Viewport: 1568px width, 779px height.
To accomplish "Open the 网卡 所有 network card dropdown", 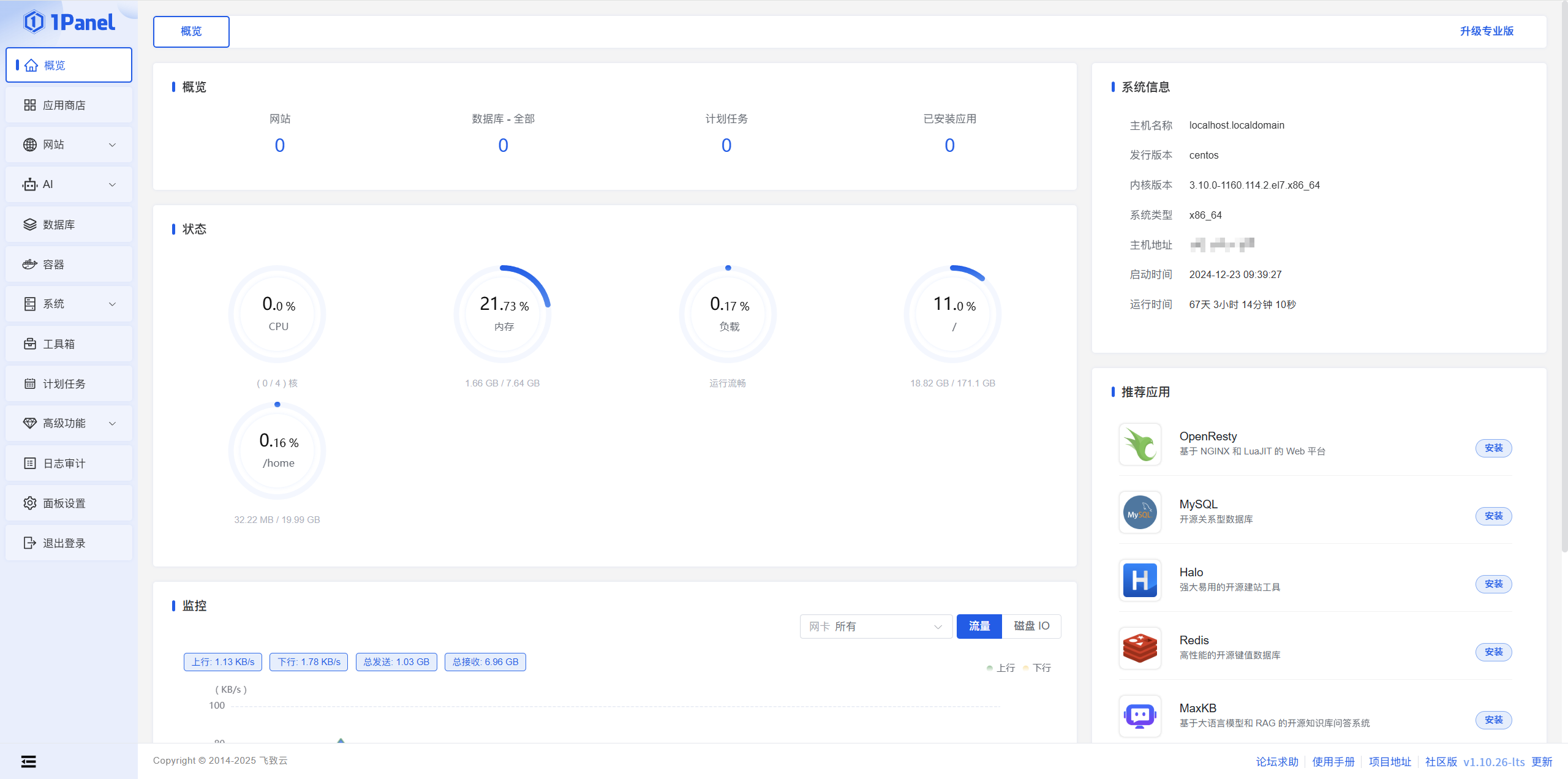I will coord(875,627).
